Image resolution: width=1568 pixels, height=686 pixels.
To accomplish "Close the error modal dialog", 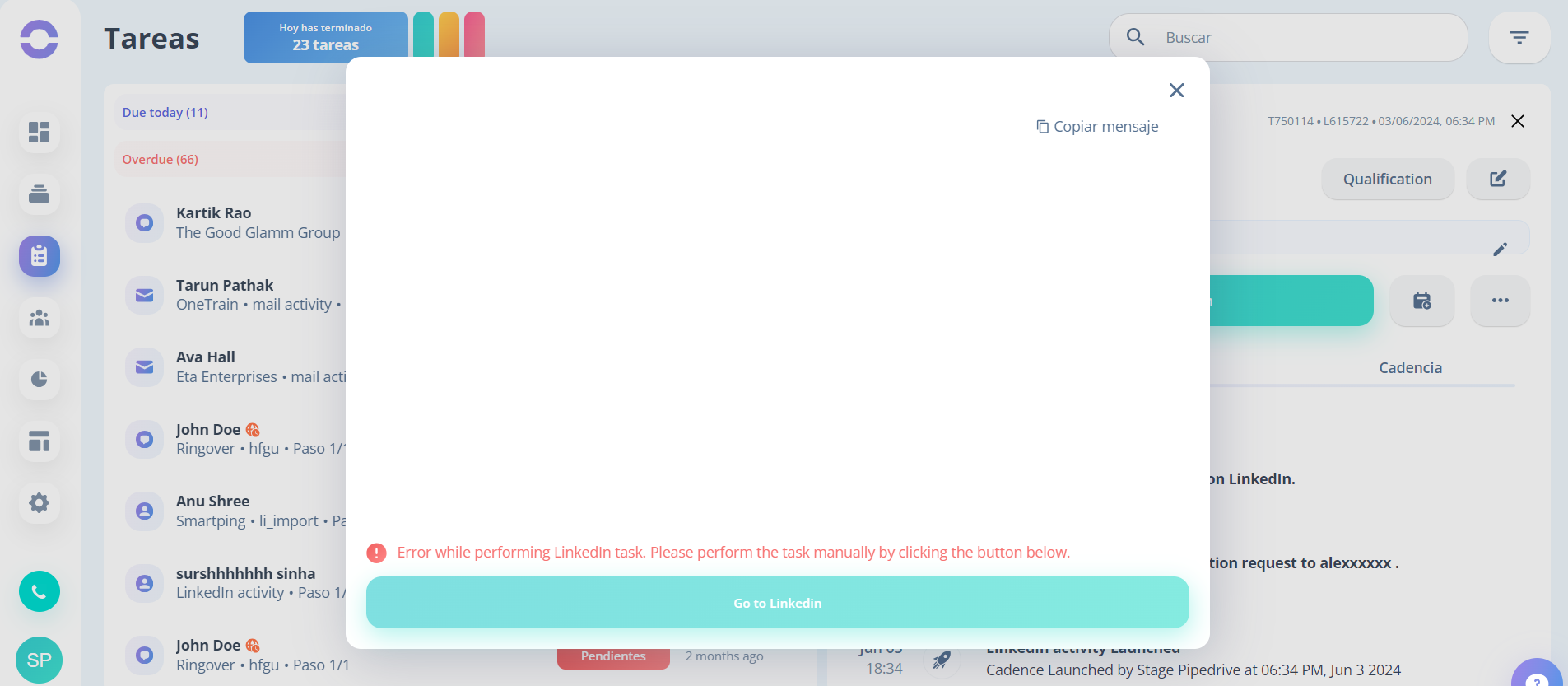I will coord(1177,91).
